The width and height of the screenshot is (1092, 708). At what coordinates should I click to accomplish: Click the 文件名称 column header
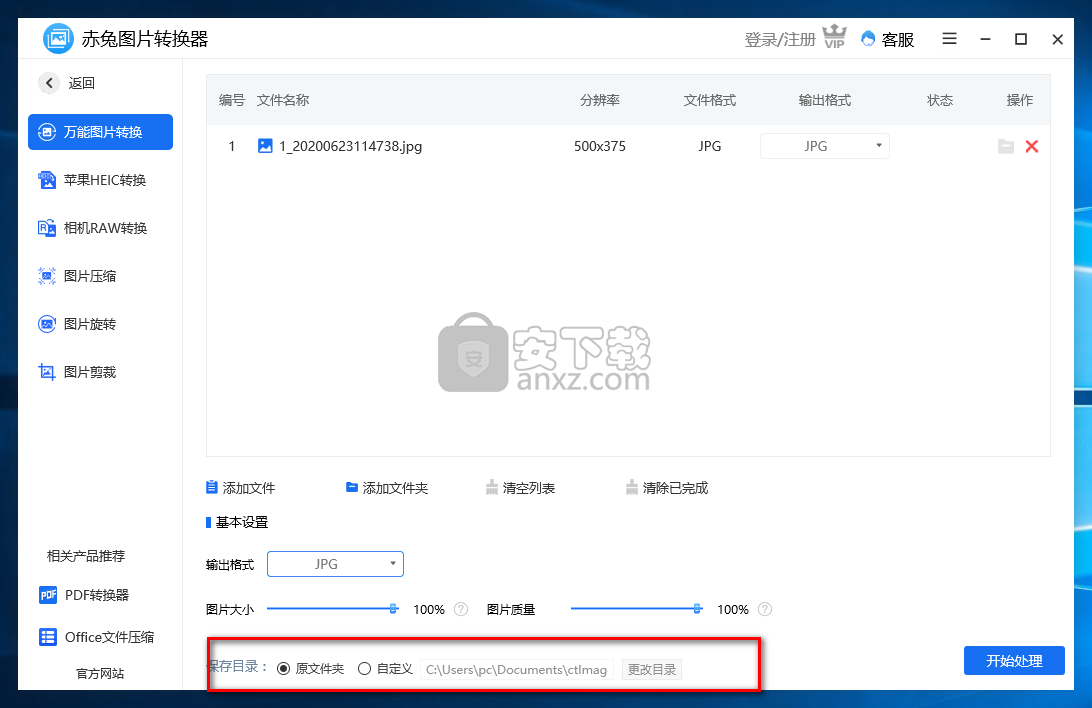[283, 100]
